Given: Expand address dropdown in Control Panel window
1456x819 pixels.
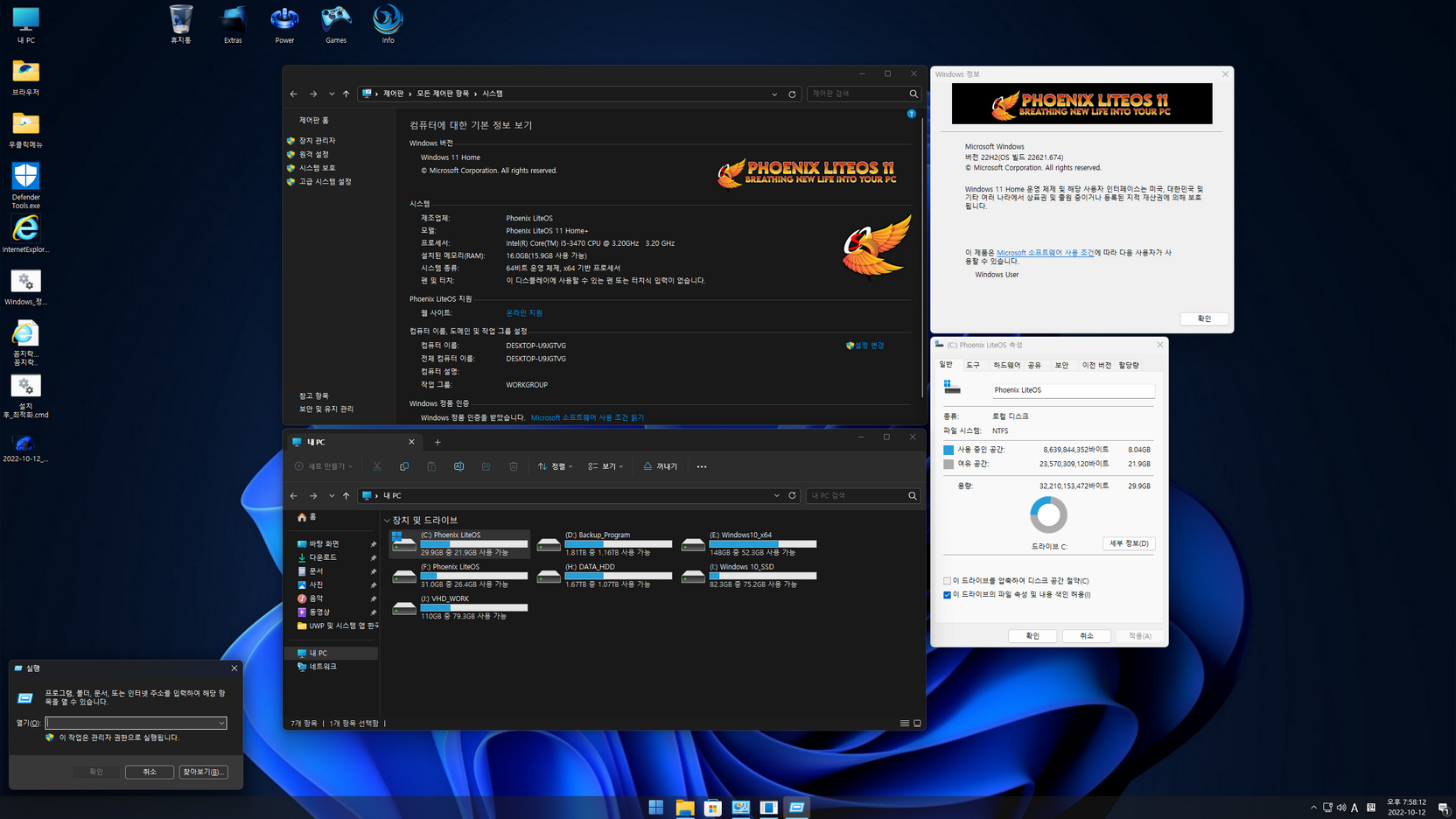Looking at the screenshot, I should pos(774,94).
